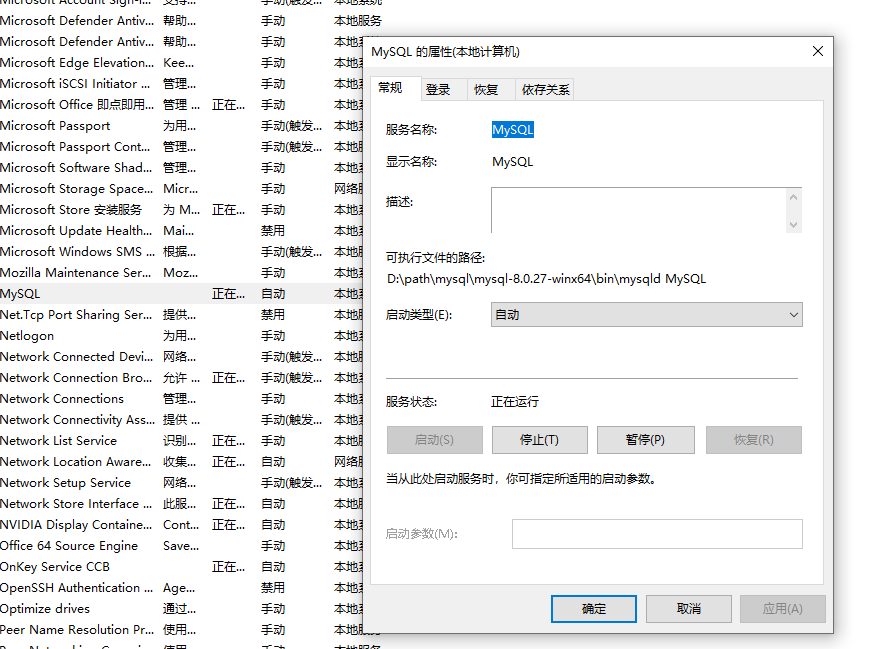Select the 依存关系 tab

pyautogui.click(x=545, y=89)
